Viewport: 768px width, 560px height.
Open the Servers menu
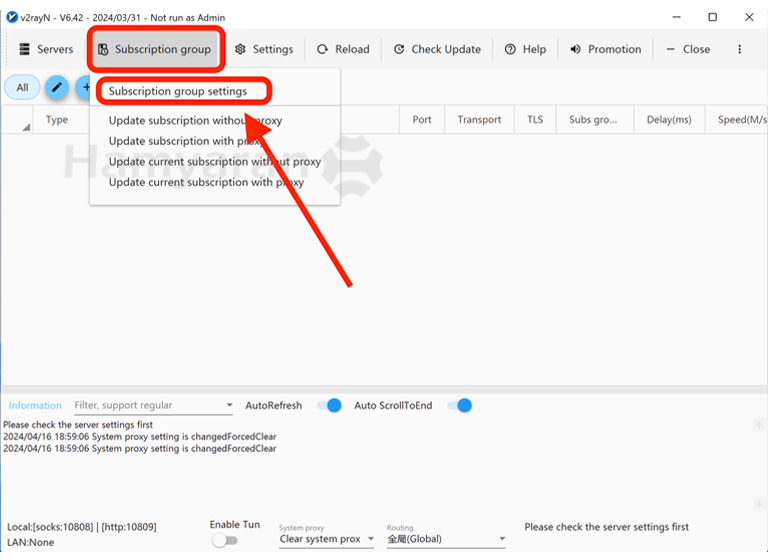pyautogui.click(x=46, y=49)
